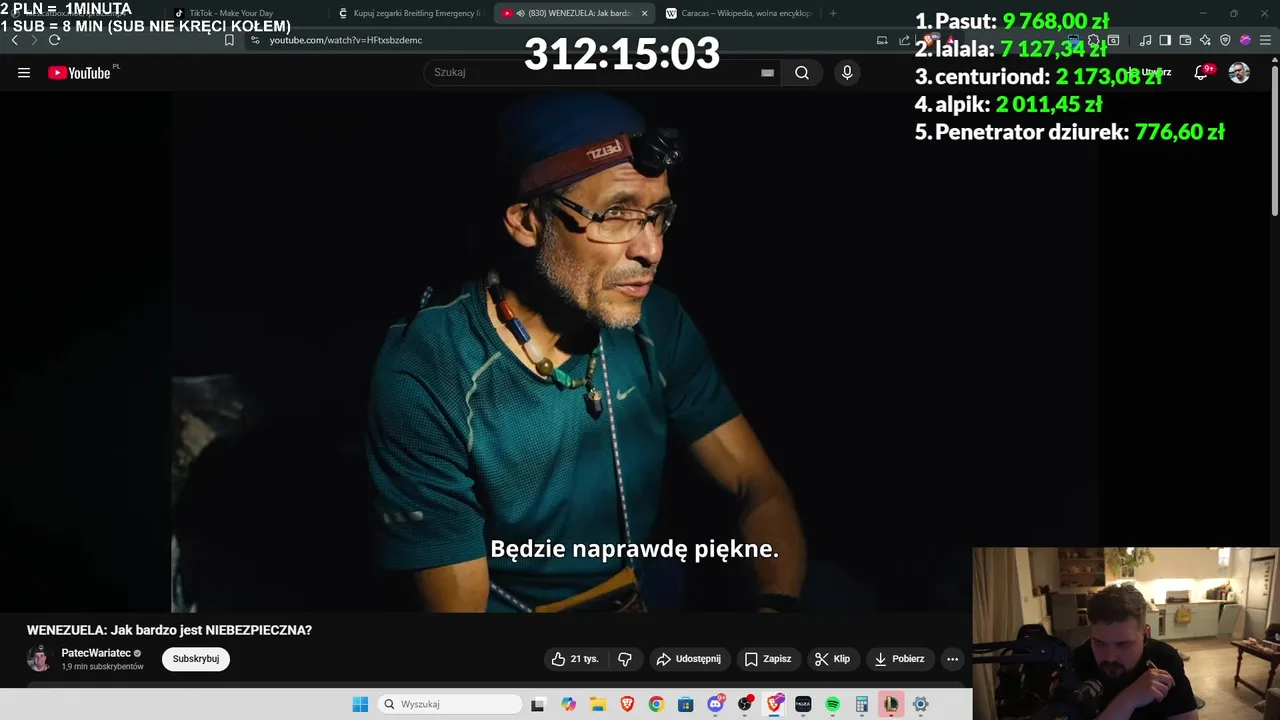Open Copilot from the taskbar

coord(568,704)
